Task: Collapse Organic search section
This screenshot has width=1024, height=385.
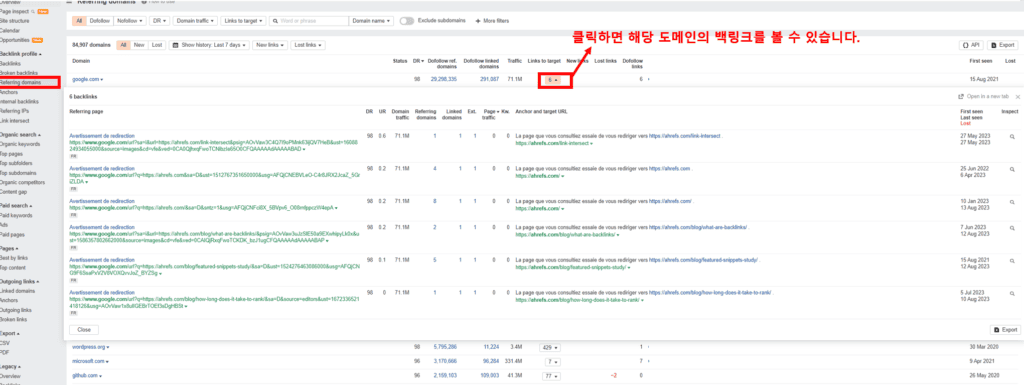Action: (20, 134)
